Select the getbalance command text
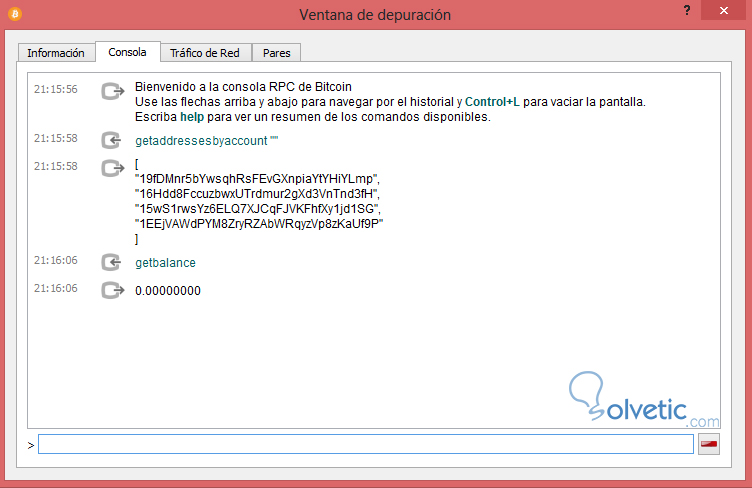Screen dimensions: 752x488 pyautogui.click(x=165, y=263)
